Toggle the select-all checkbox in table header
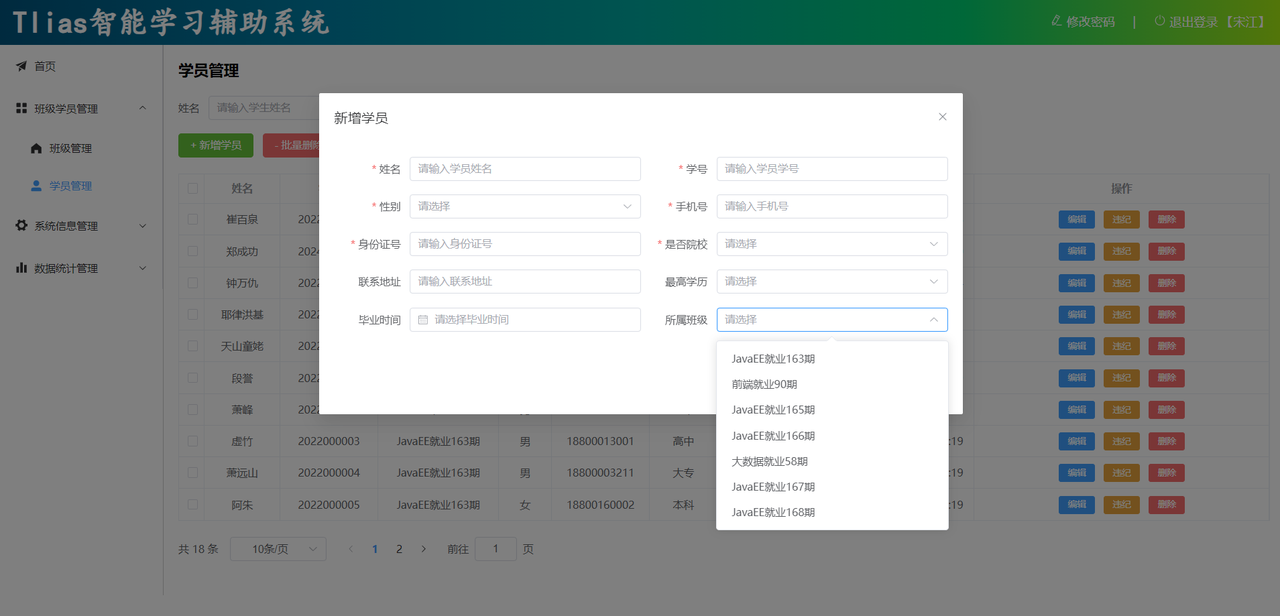 pyautogui.click(x=193, y=188)
